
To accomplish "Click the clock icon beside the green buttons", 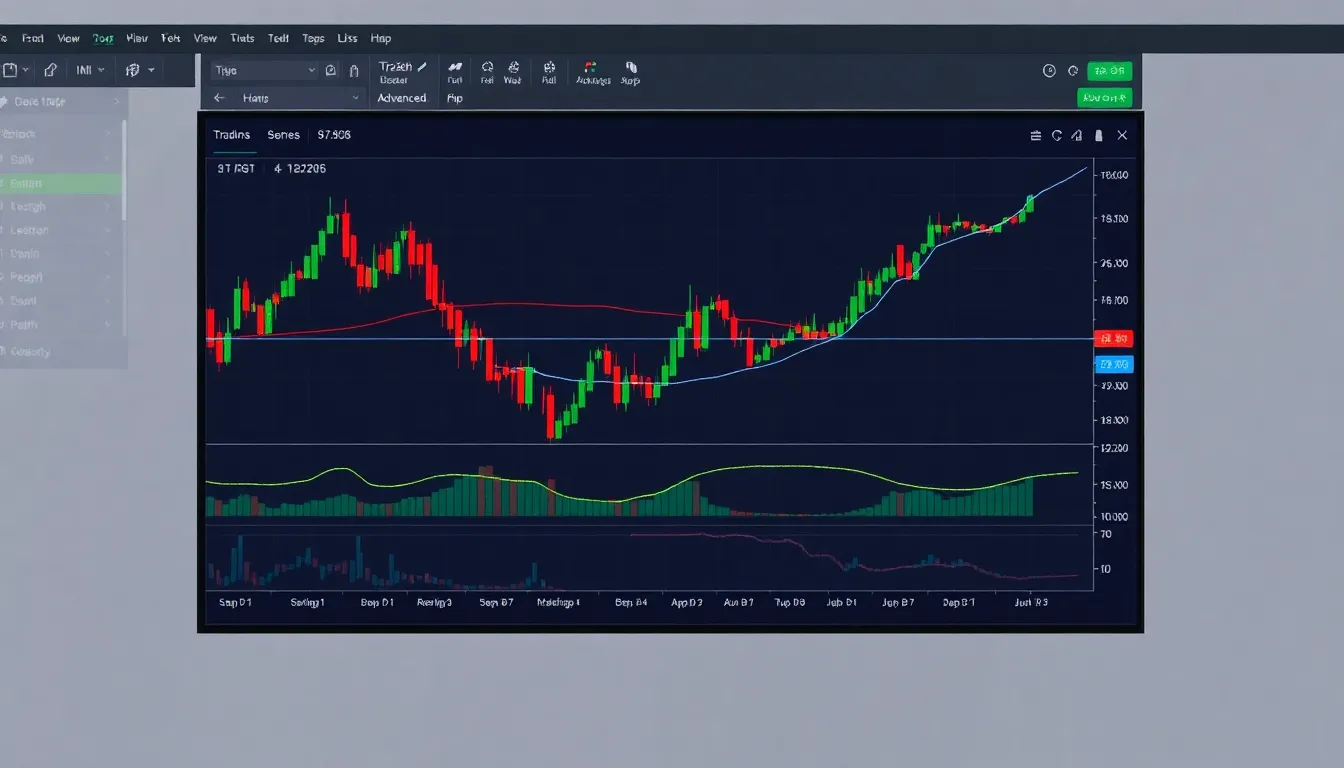I will click(x=1049, y=71).
